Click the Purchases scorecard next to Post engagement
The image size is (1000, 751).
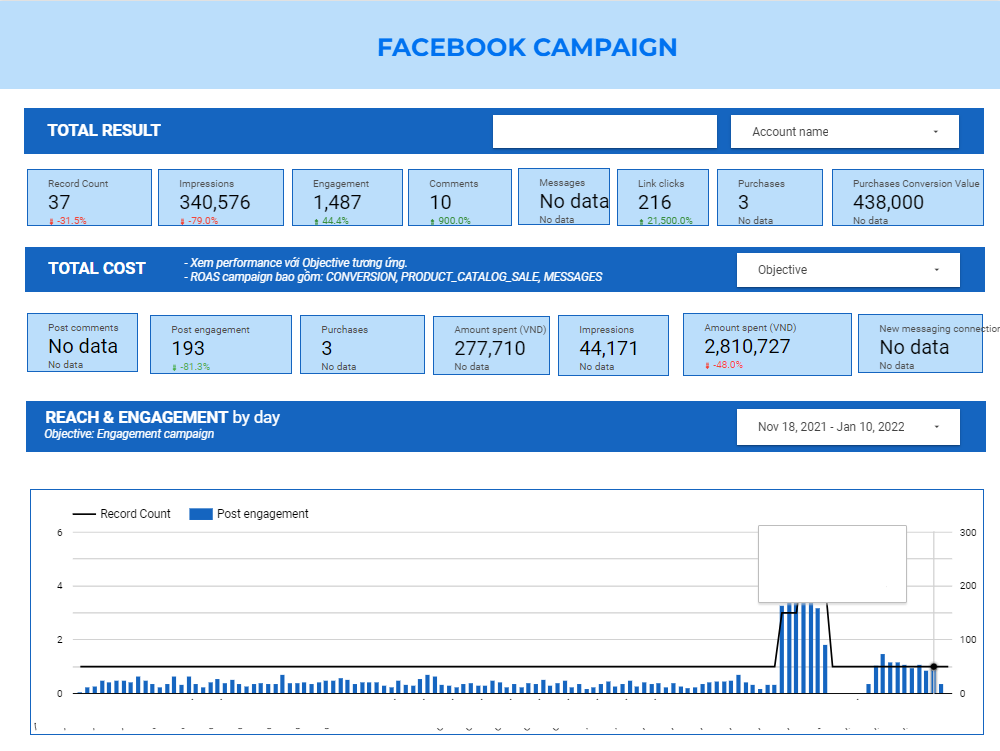pos(362,344)
